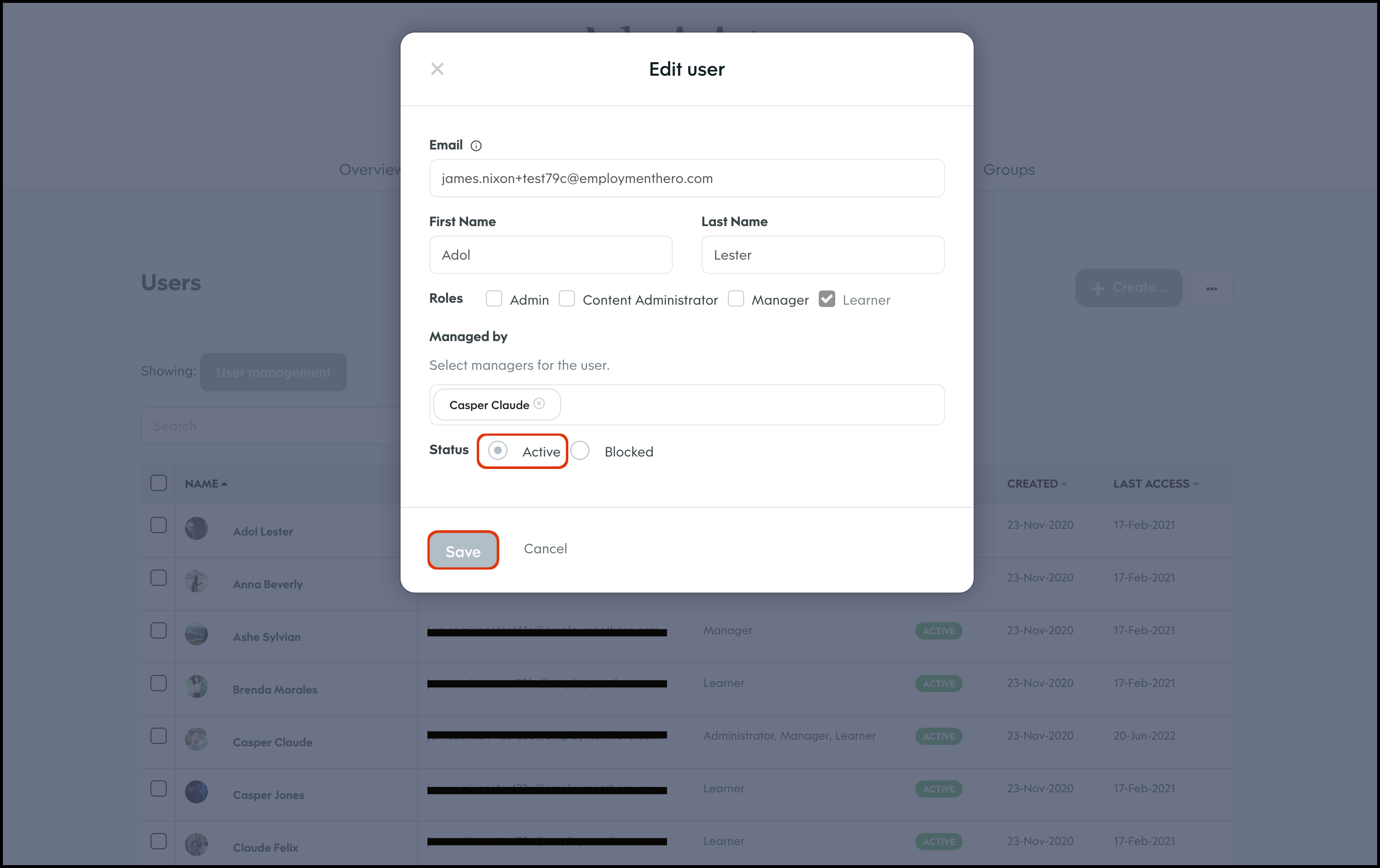Viewport: 1380px width, 868px height.
Task: Open the Adol Lester user name
Action: [x=263, y=532]
